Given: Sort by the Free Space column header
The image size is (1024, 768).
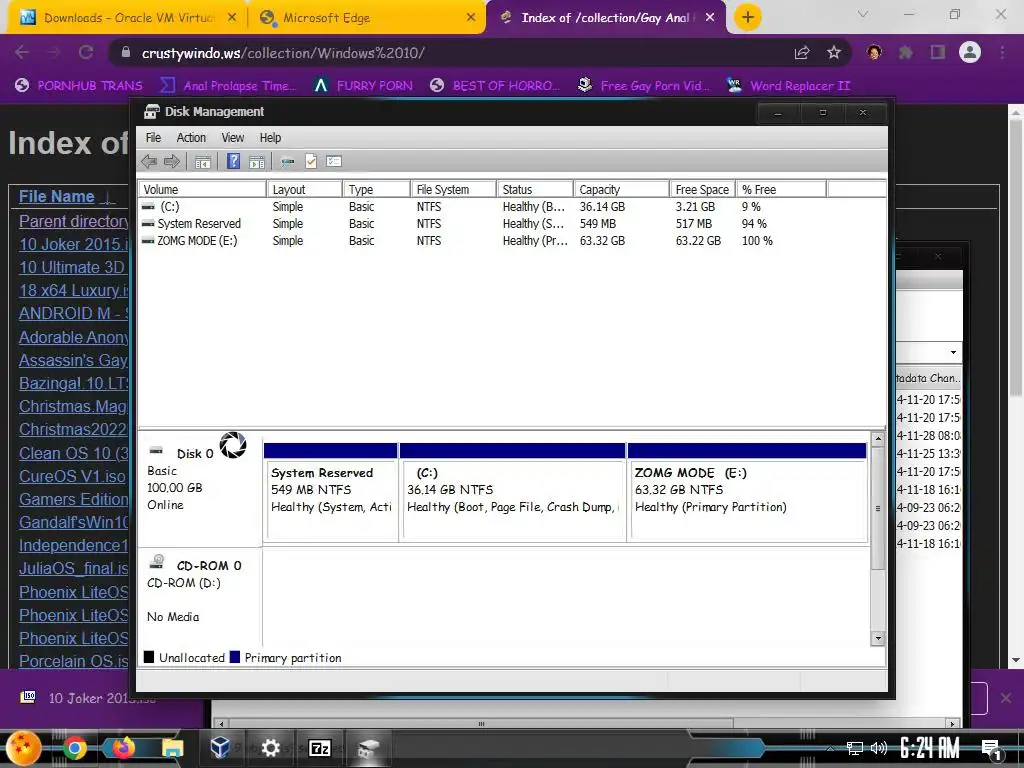Looking at the screenshot, I should [703, 189].
